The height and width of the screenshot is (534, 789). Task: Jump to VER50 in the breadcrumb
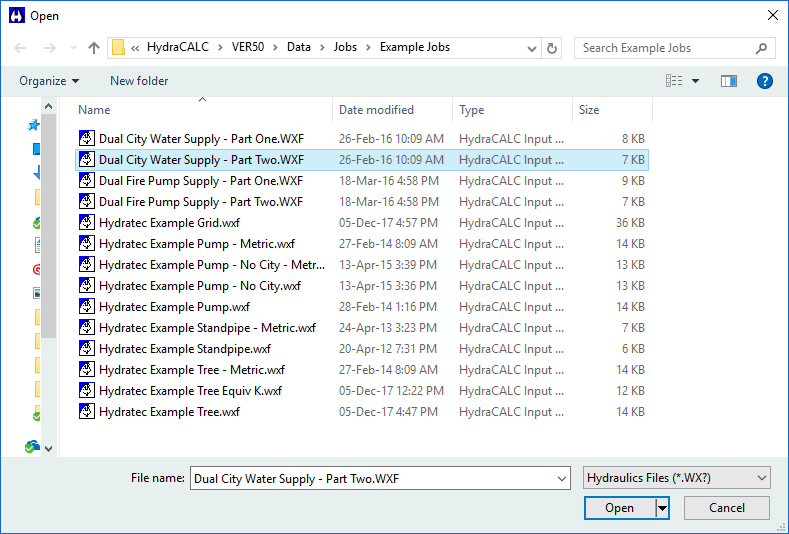pyautogui.click(x=248, y=47)
